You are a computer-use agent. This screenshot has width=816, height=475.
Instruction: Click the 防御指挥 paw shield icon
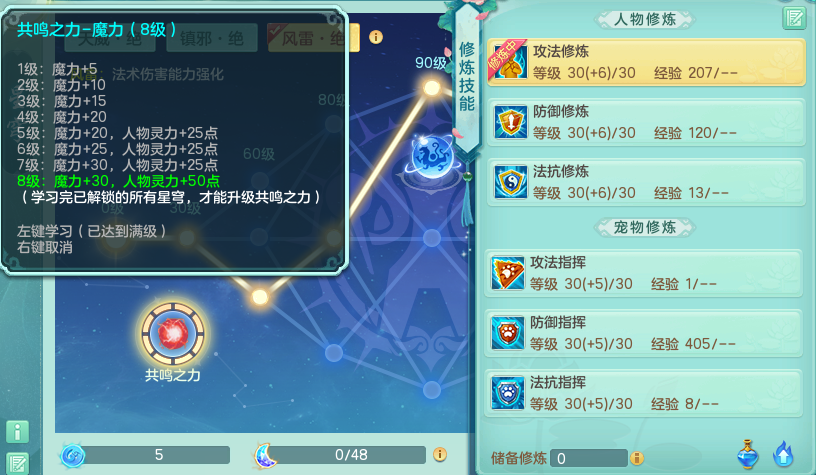pos(507,333)
